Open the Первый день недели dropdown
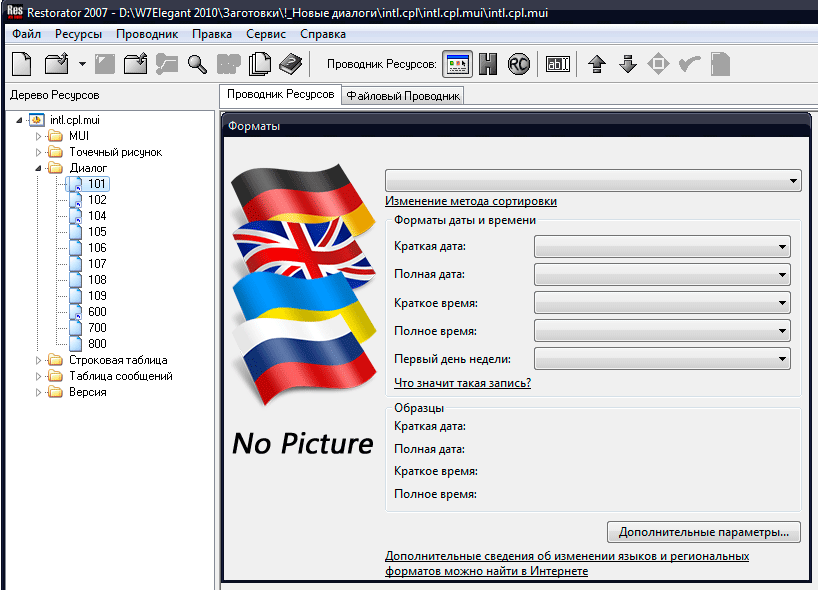This screenshot has width=818, height=590. click(x=662, y=359)
